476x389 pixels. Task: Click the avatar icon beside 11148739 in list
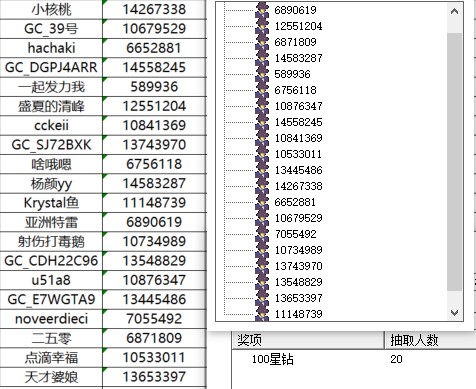[x=262, y=313]
